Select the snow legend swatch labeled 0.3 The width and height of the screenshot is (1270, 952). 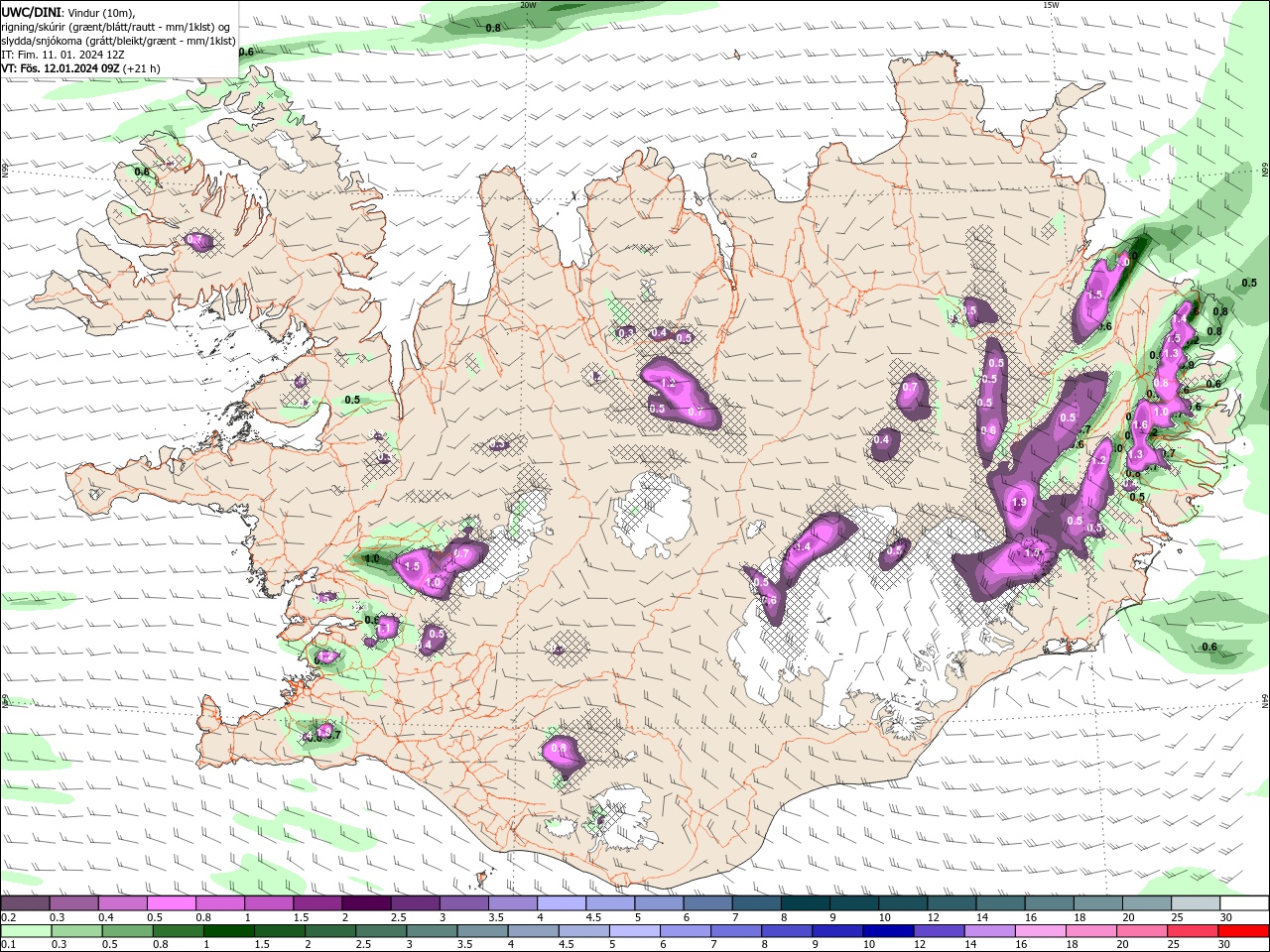tap(73, 903)
